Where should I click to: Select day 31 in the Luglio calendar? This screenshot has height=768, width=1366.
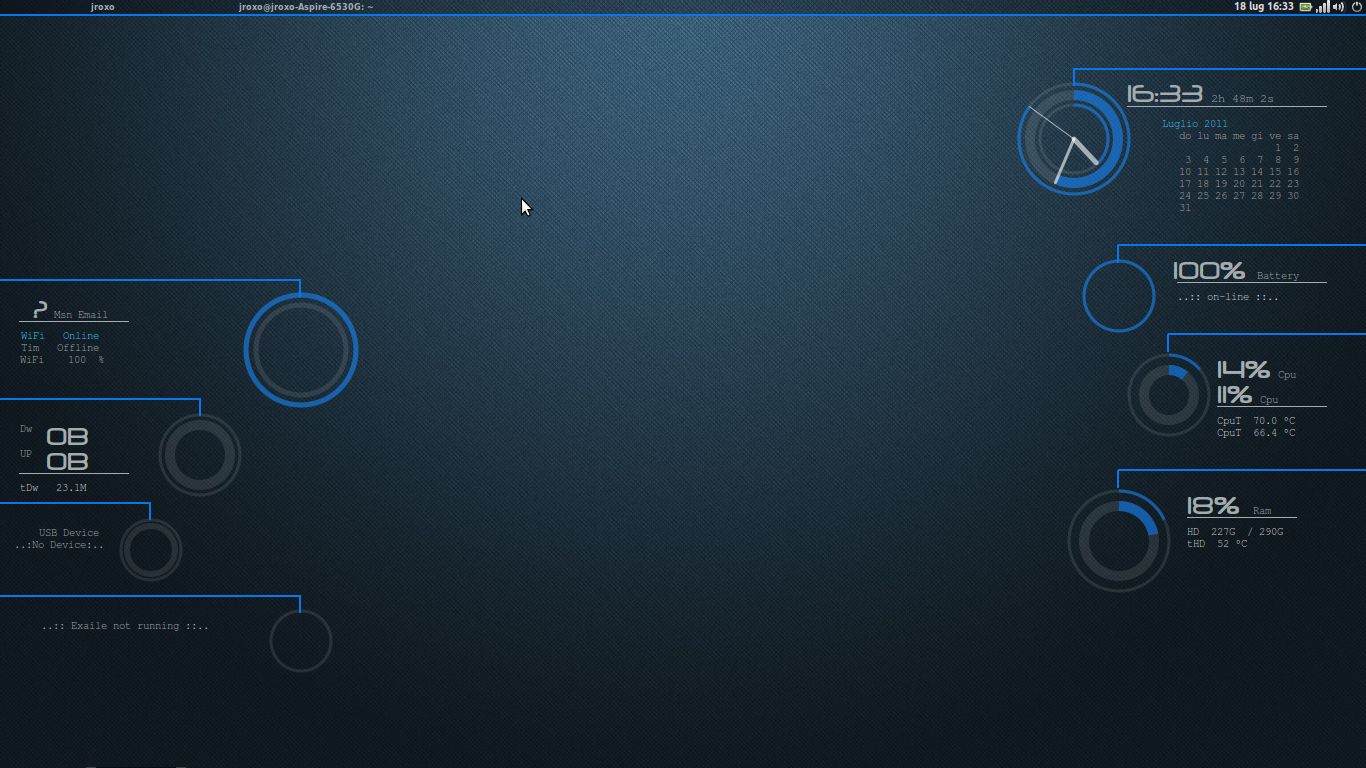click(x=1185, y=208)
